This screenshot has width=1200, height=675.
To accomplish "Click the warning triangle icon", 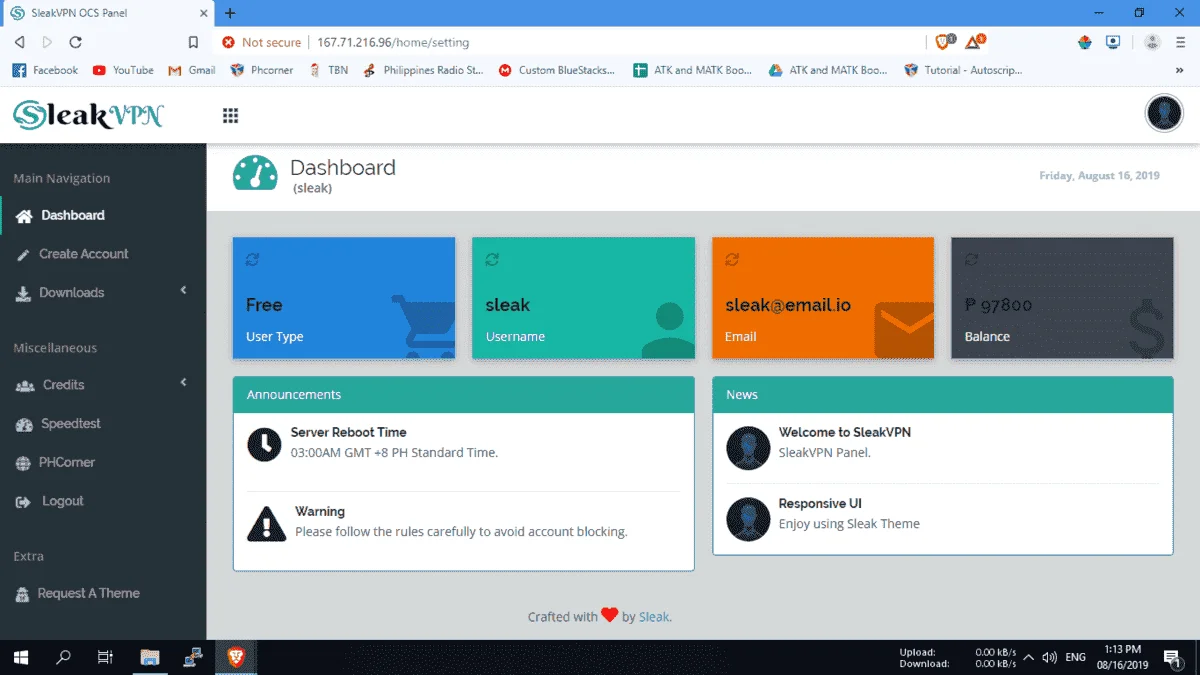I will (x=266, y=523).
